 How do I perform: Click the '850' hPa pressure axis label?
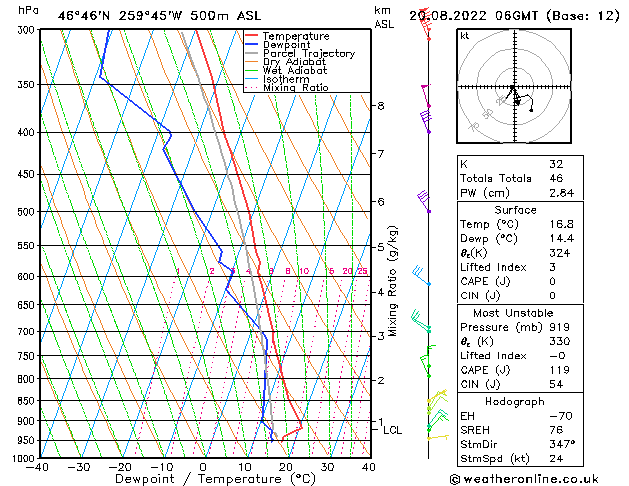[28, 401]
